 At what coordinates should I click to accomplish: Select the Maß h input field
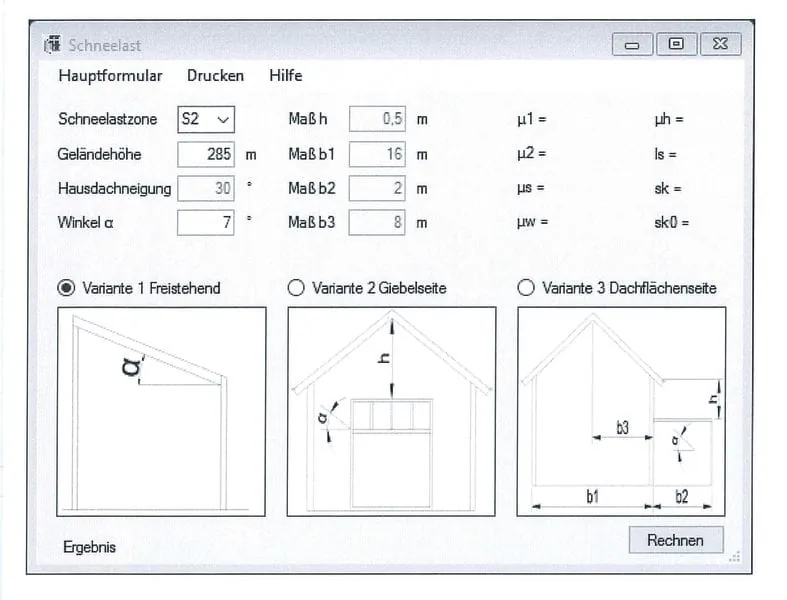click(x=377, y=119)
